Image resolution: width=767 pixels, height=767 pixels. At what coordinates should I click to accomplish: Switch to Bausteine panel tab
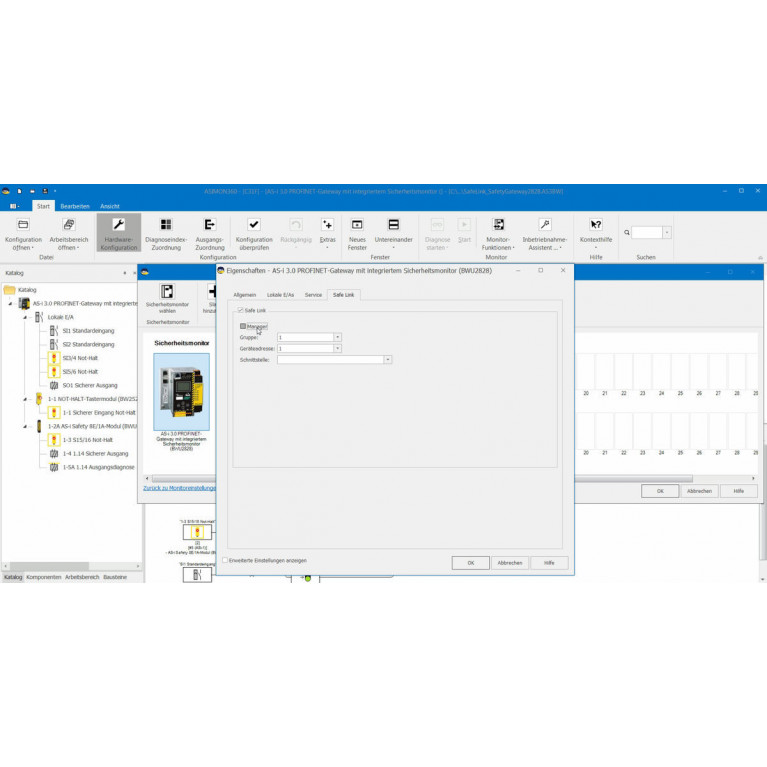point(115,577)
